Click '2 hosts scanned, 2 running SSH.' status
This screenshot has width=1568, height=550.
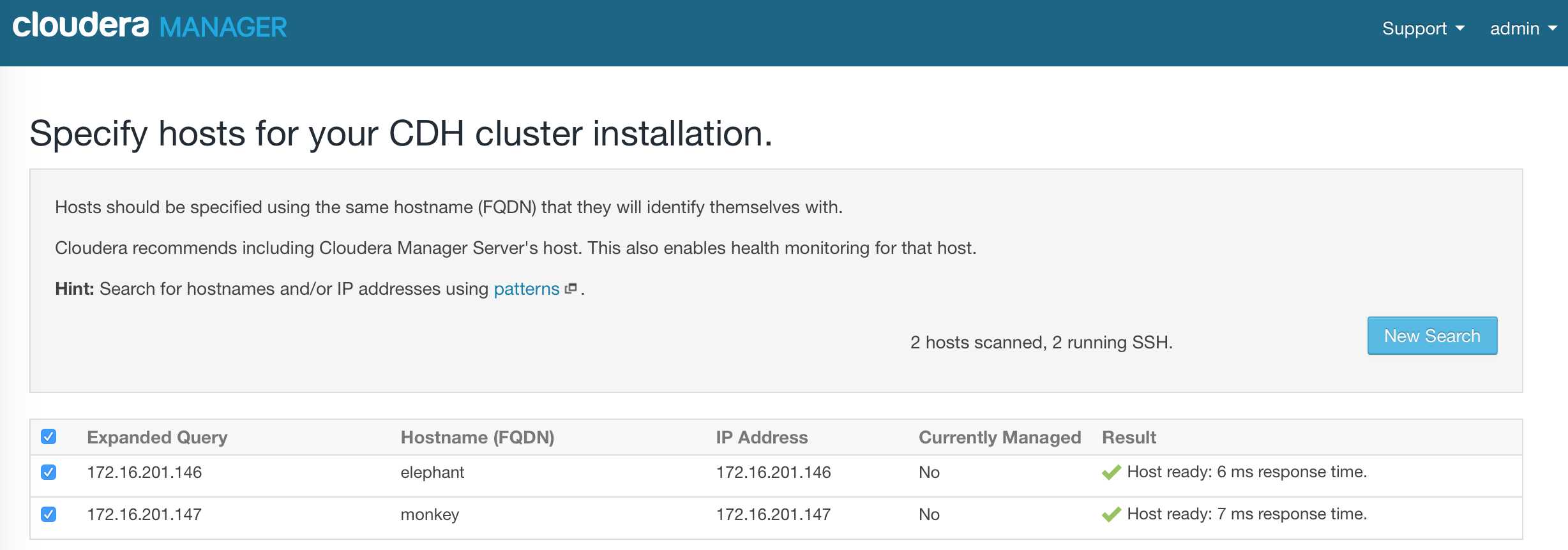1041,343
